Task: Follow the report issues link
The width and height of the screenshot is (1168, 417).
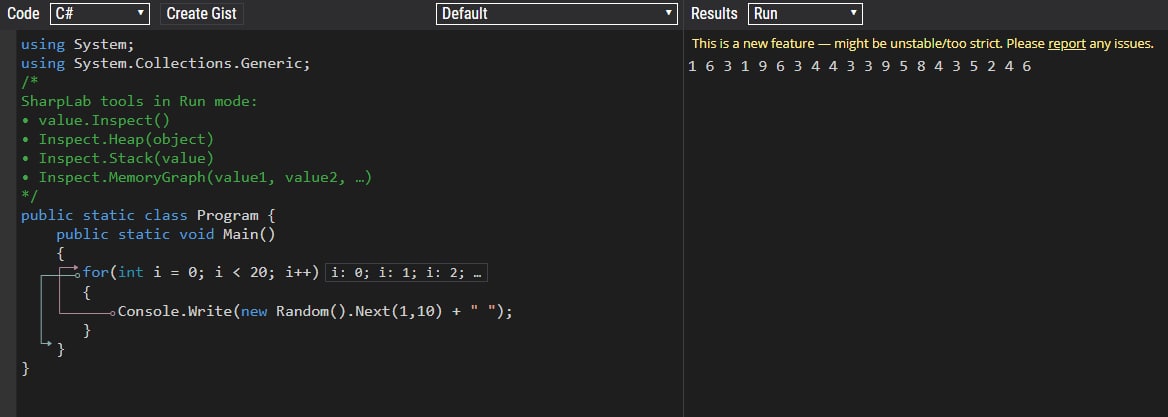Action: tap(1067, 44)
